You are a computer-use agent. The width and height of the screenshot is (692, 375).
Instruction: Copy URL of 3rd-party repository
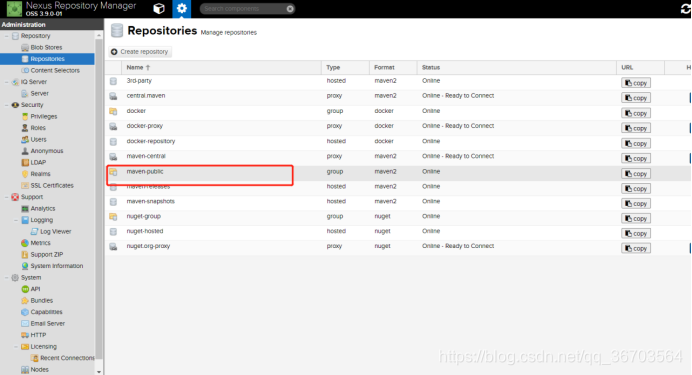click(636, 83)
